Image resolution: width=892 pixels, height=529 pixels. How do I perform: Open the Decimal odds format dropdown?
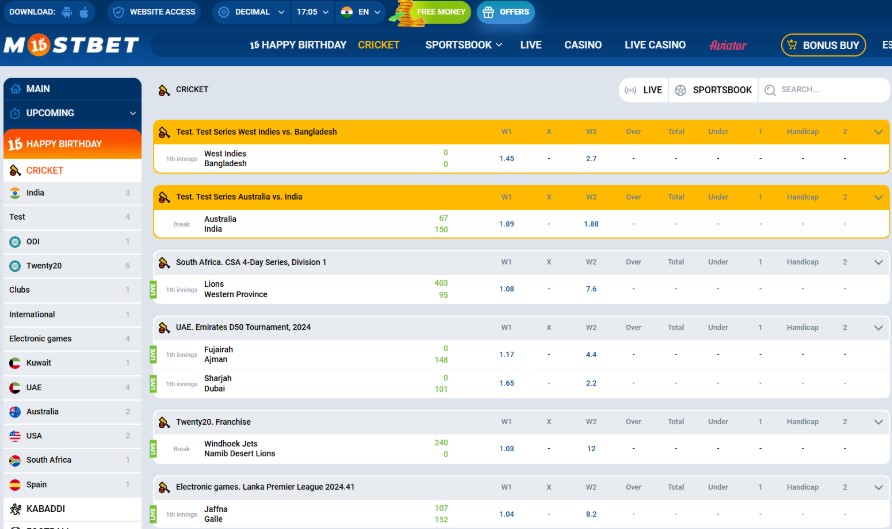click(x=251, y=12)
